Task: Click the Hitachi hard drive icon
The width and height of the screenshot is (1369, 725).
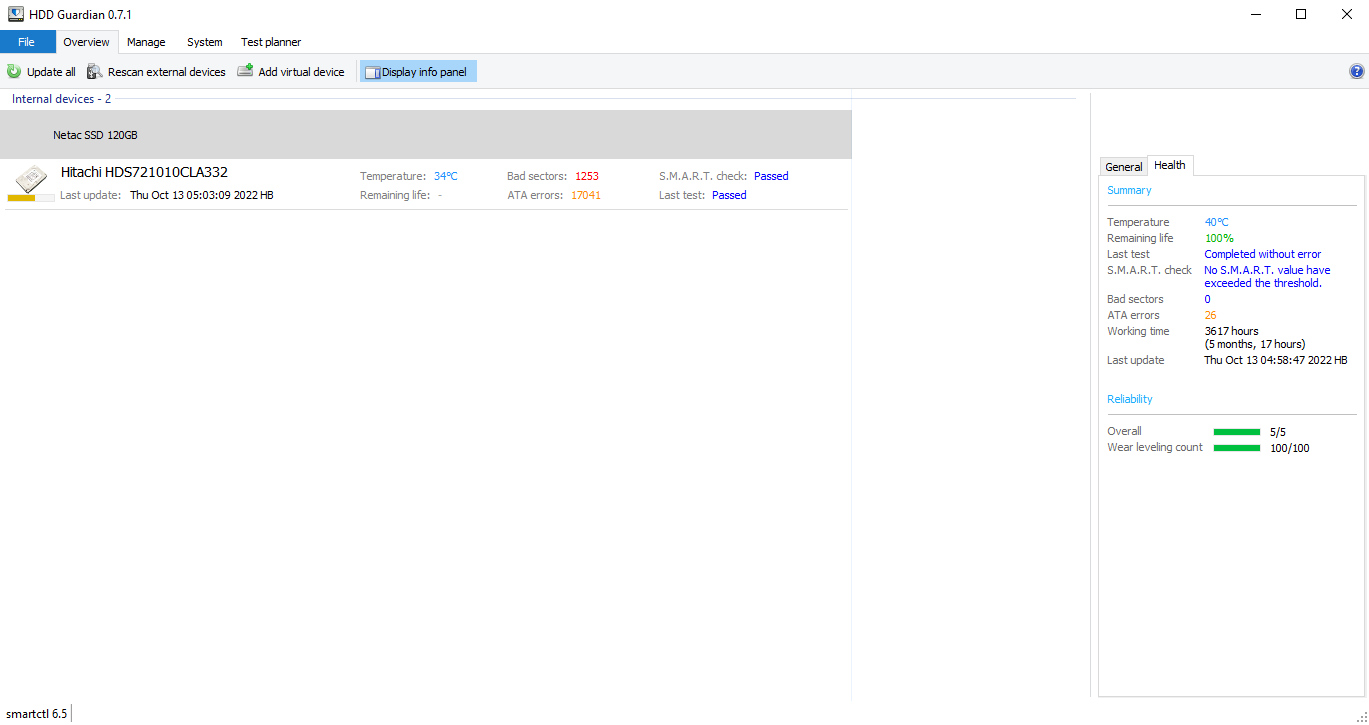Action: (x=31, y=179)
